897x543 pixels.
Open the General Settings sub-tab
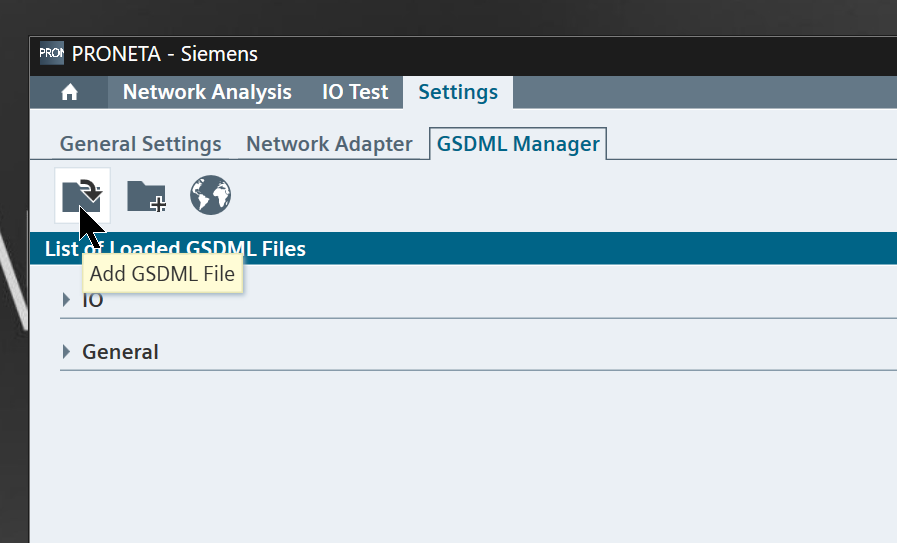141,144
